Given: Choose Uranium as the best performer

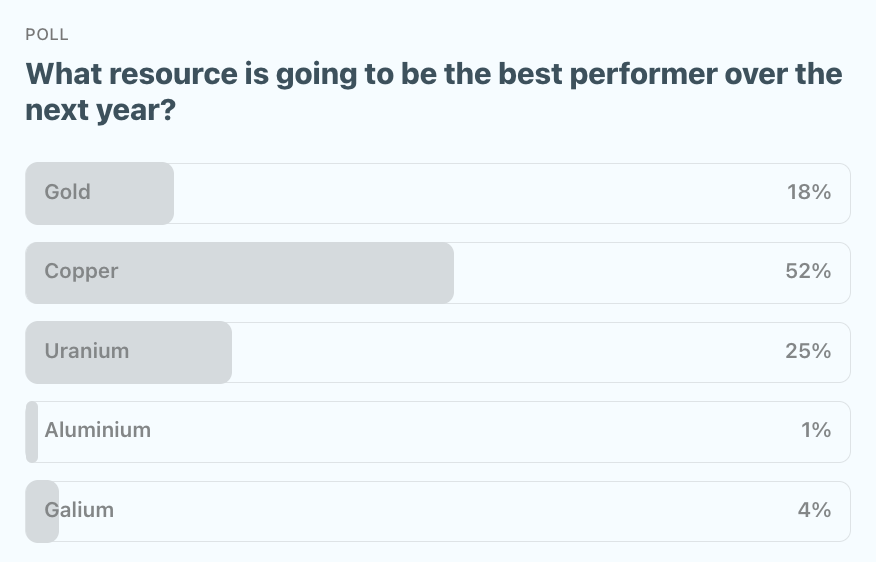Looking at the screenshot, I should [x=437, y=352].
